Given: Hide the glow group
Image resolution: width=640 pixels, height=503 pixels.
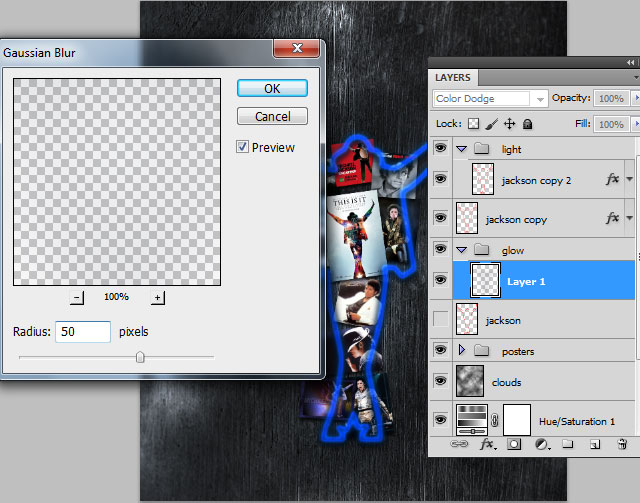Looking at the screenshot, I should (440, 249).
